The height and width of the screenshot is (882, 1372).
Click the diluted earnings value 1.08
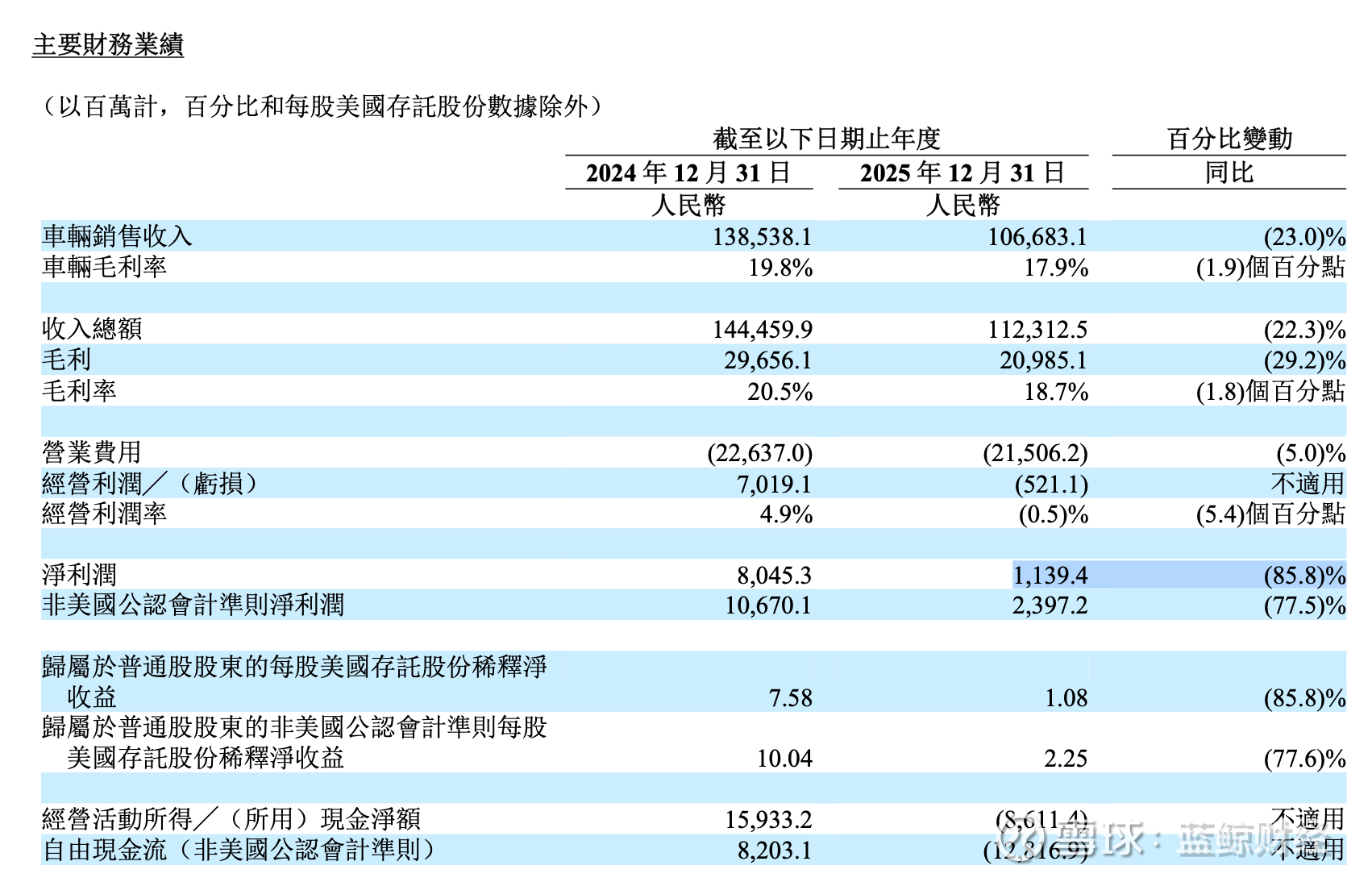click(x=1066, y=698)
